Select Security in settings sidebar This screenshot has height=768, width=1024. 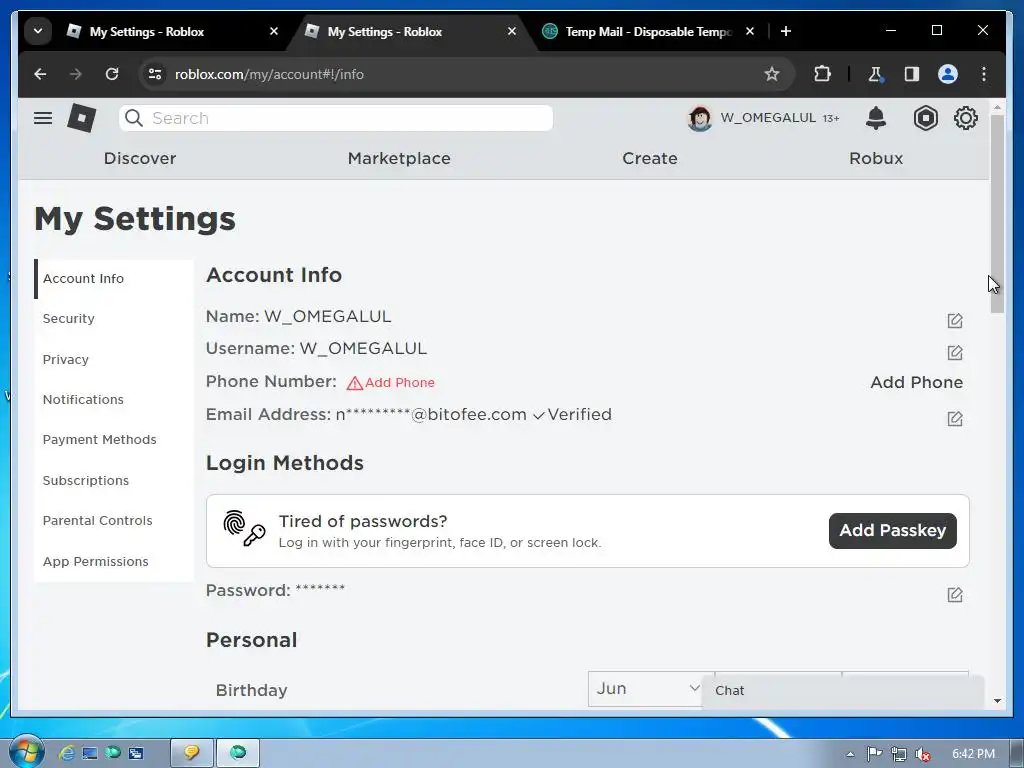pyautogui.click(x=114, y=319)
